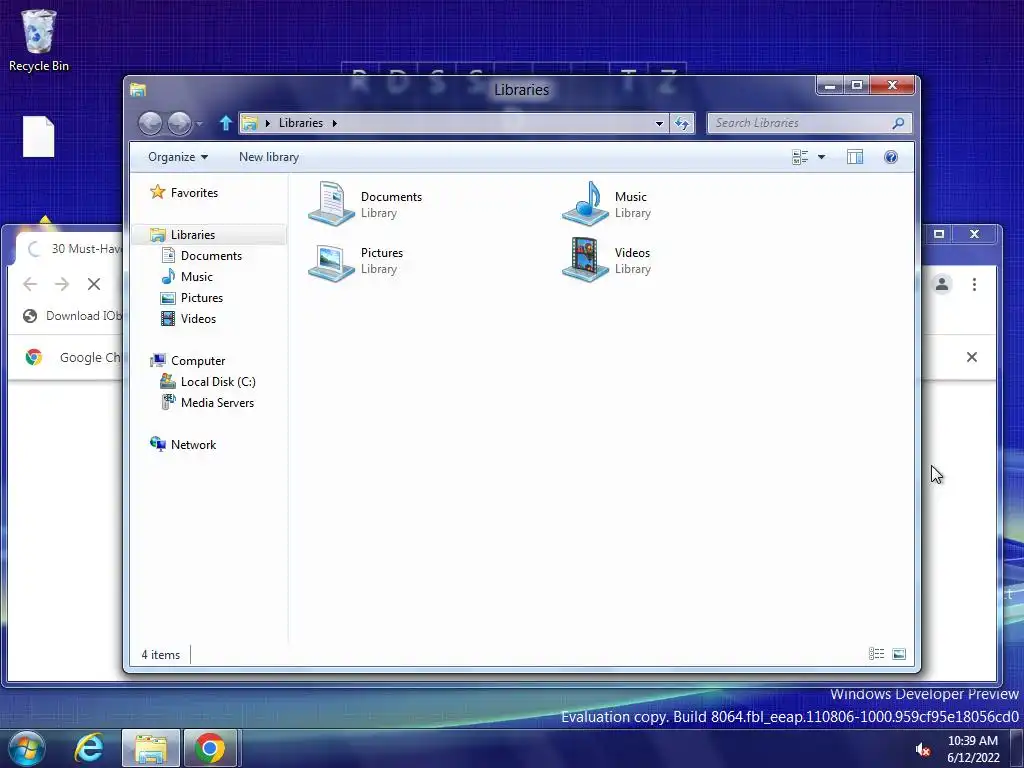Open the Recycle Bin on the desktop
The width and height of the screenshot is (1024, 768).
tap(39, 40)
